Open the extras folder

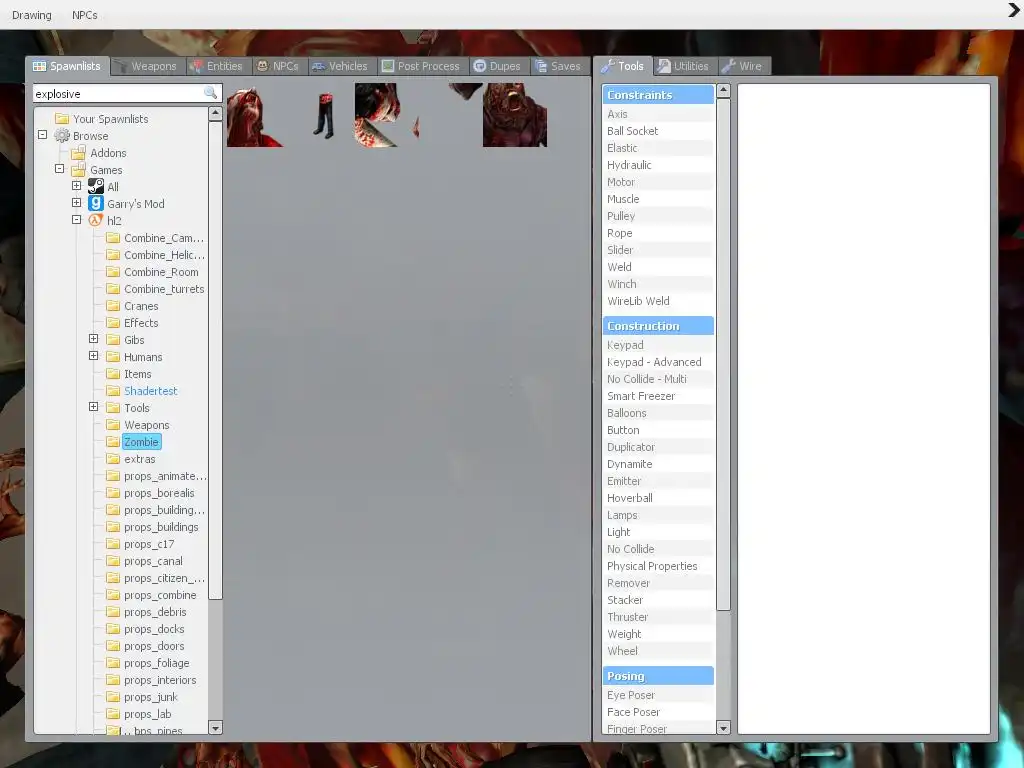point(140,459)
